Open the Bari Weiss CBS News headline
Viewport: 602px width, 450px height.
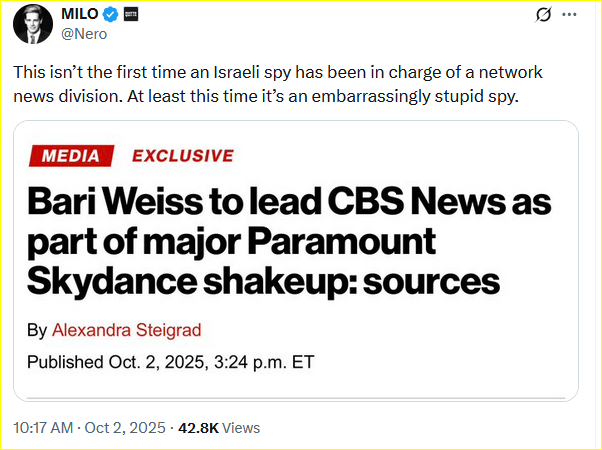point(288,241)
